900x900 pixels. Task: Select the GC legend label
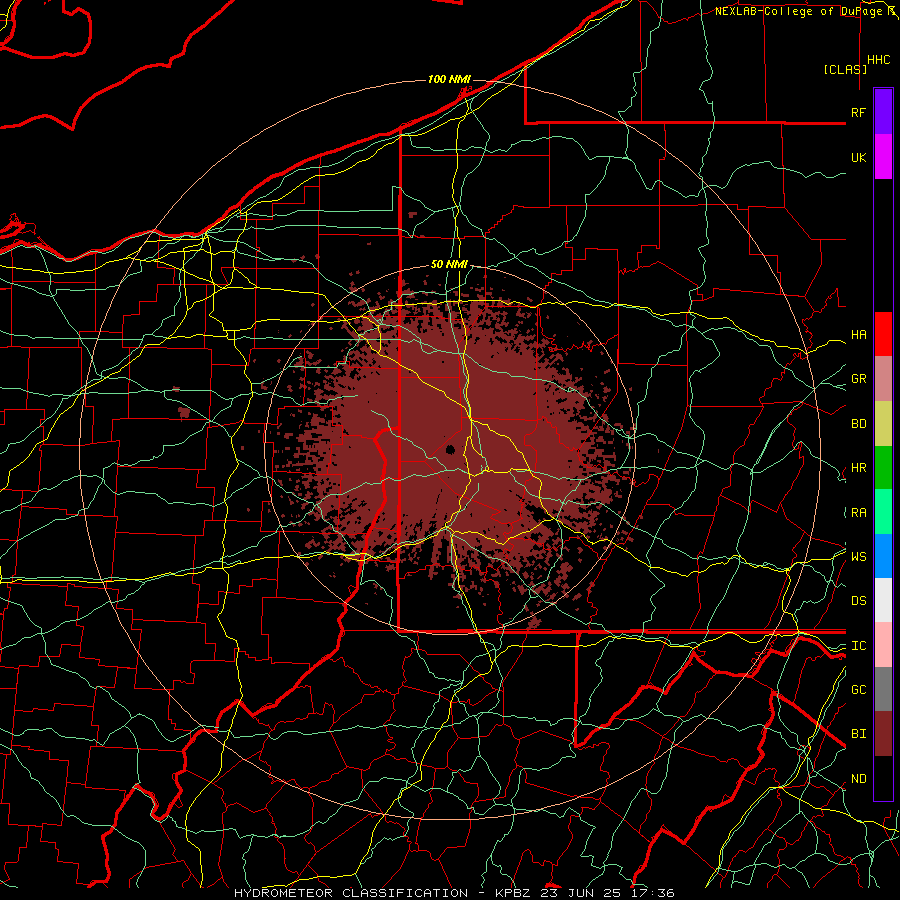point(858,690)
